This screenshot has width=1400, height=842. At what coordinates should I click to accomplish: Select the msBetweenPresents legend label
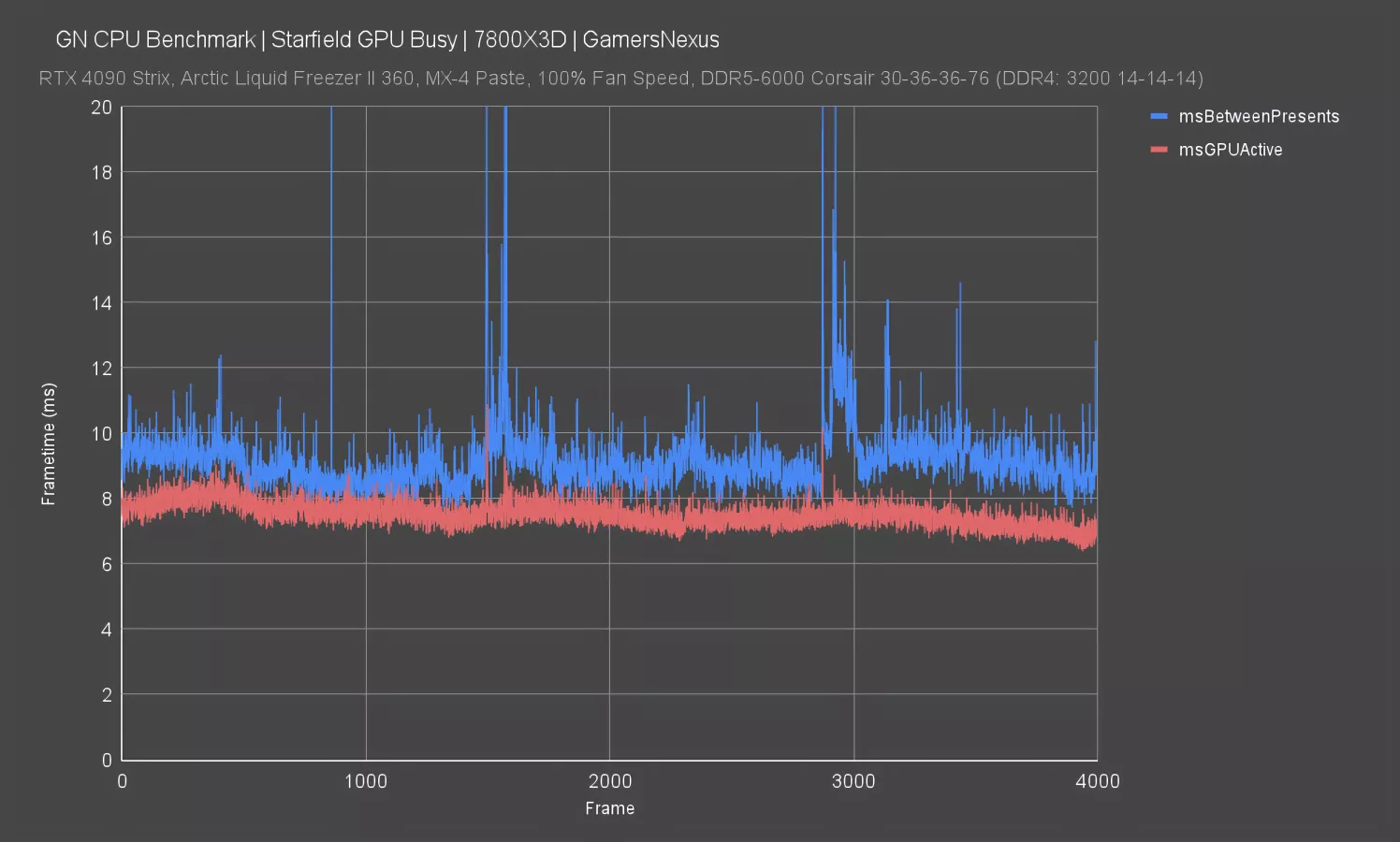coord(1260,116)
